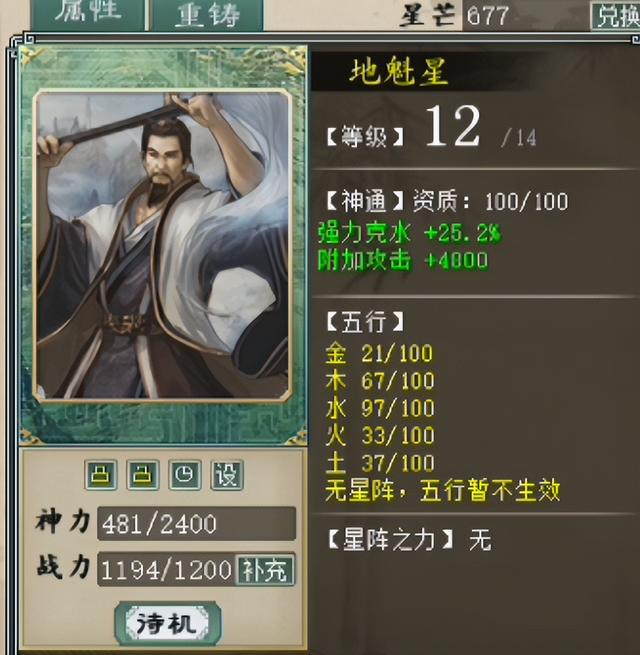Open the 设 settings icon
This screenshot has height=655, width=640.
[227, 475]
